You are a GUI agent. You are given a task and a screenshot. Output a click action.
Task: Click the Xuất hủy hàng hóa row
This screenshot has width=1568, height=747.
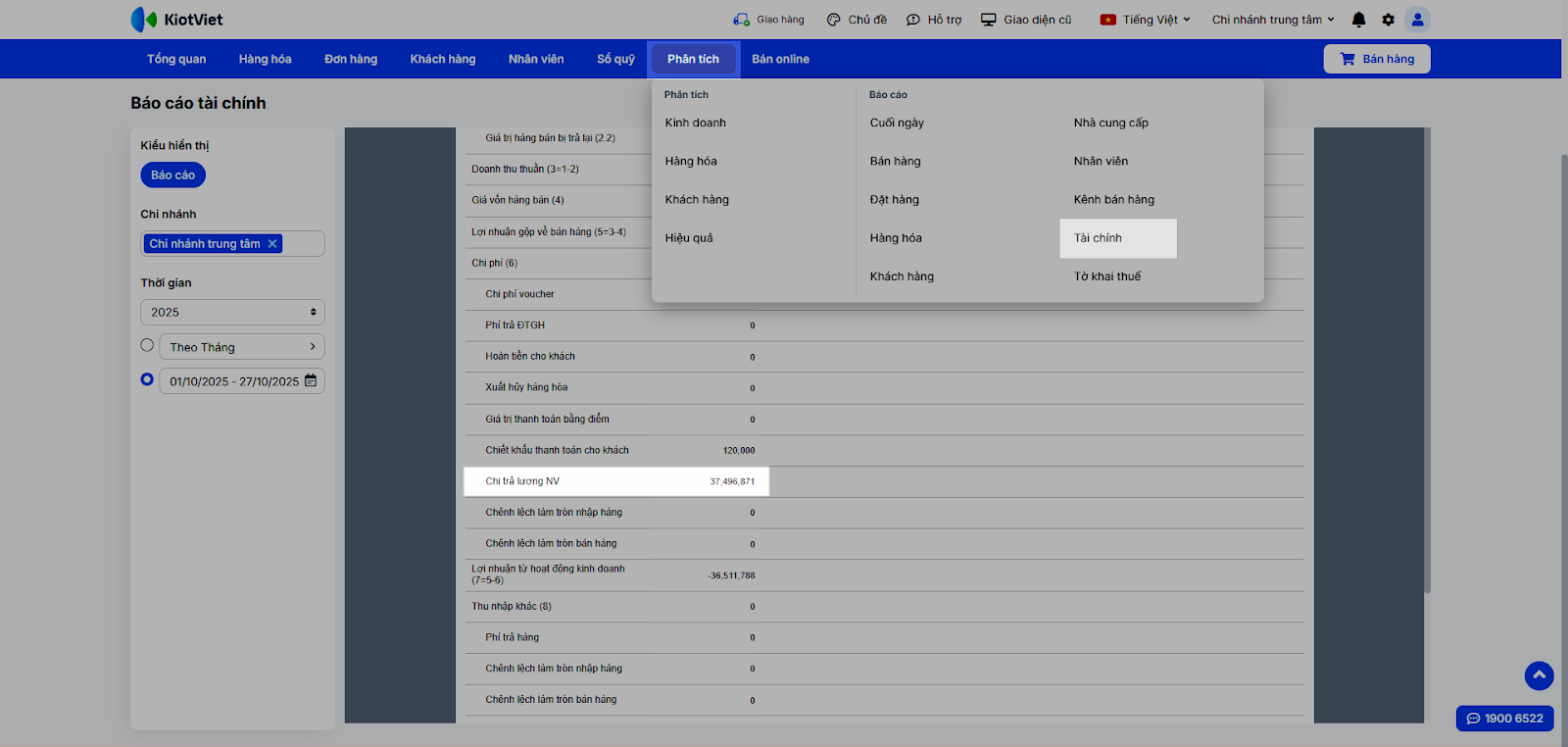[885, 387]
